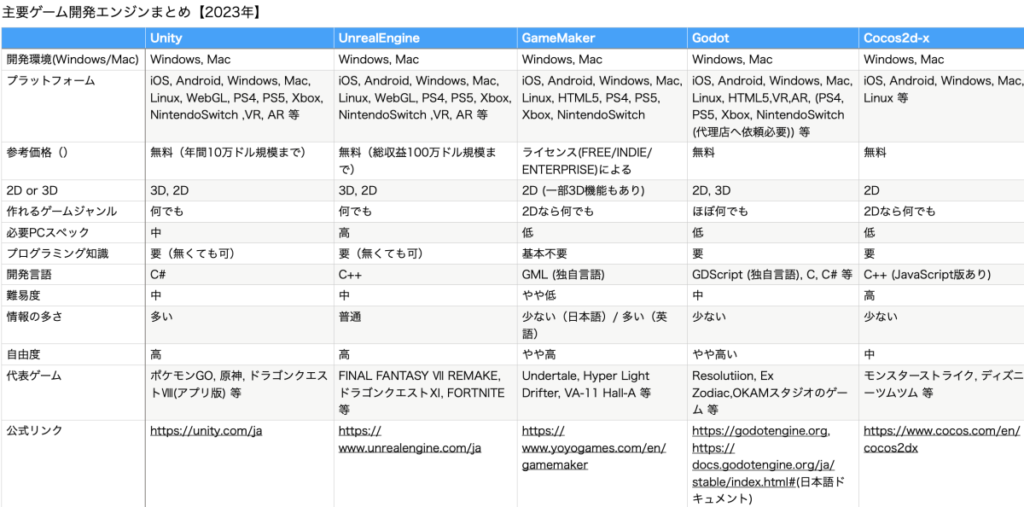Image resolution: width=1024 pixels, height=507 pixels.
Task: Select the 2D or 3D row label
Action: point(72,191)
